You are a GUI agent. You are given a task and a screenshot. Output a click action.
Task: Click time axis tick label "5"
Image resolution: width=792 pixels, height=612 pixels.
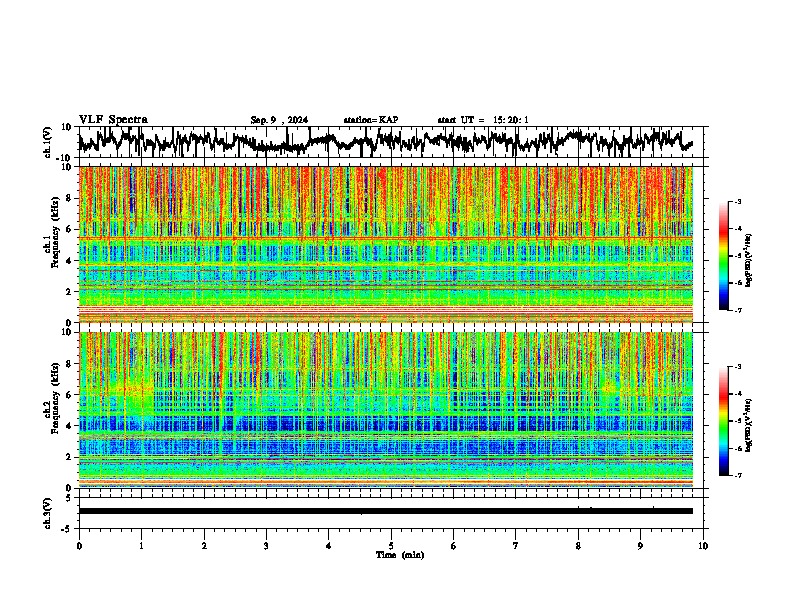[x=391, y=546]
